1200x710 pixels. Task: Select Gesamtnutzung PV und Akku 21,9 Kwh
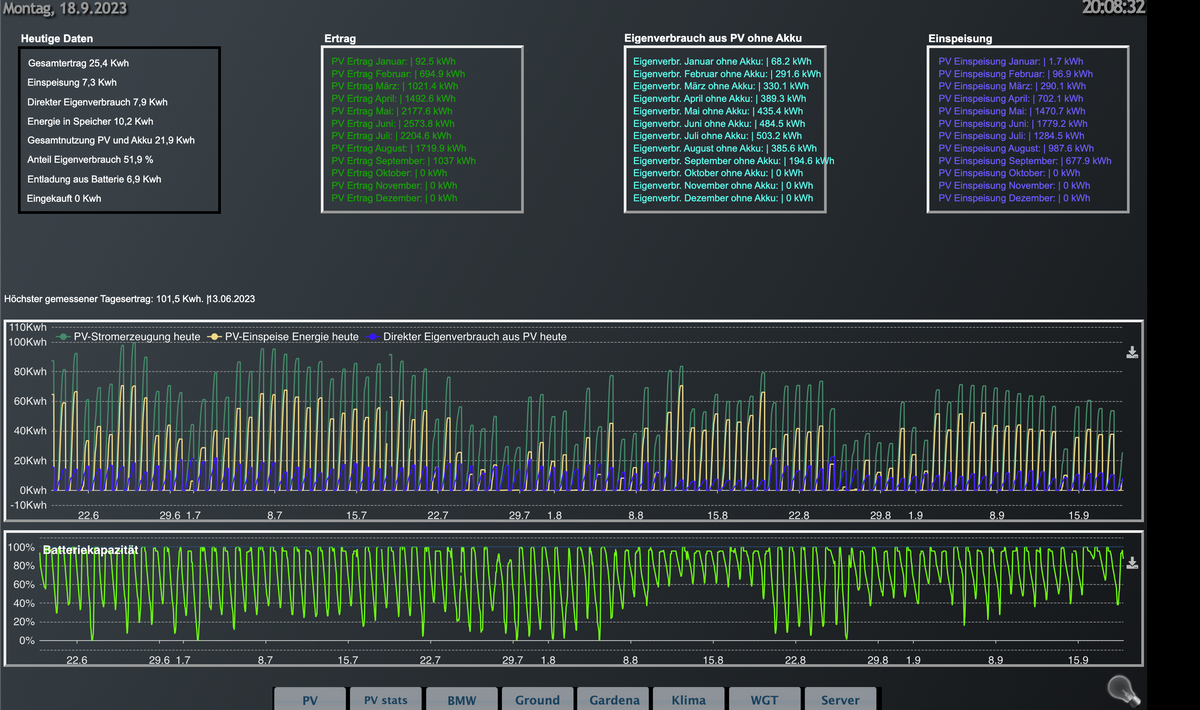111,140
